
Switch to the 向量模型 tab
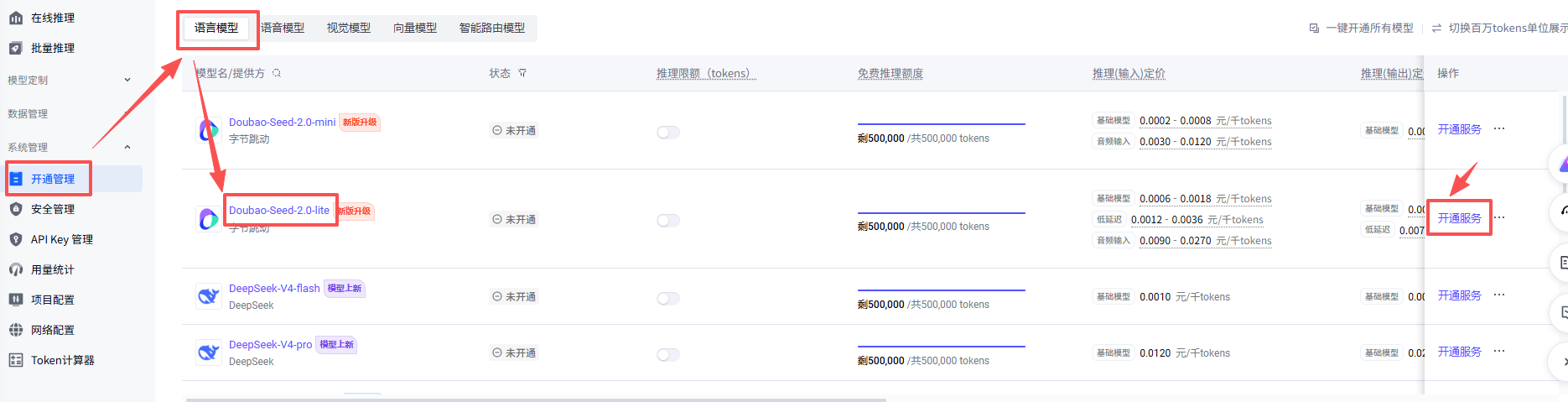tap(415, 28)
